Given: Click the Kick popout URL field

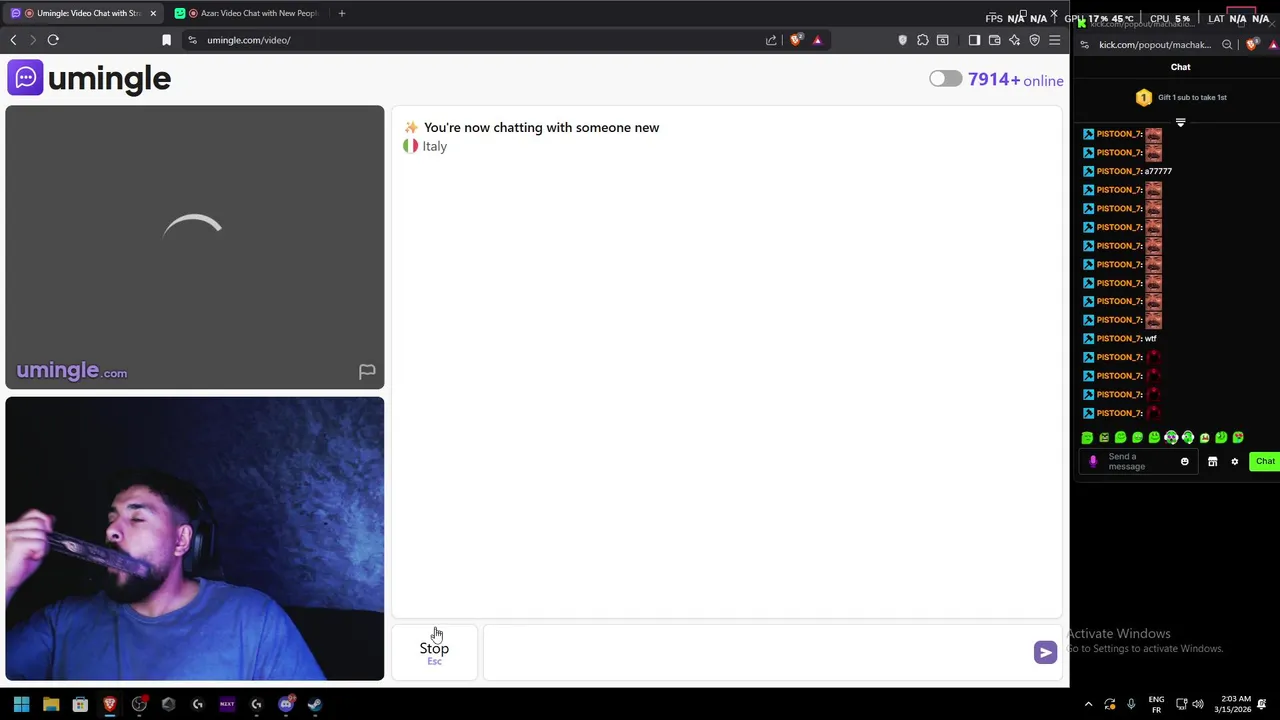Looking at the screenshot, I should coord(1155,44).
